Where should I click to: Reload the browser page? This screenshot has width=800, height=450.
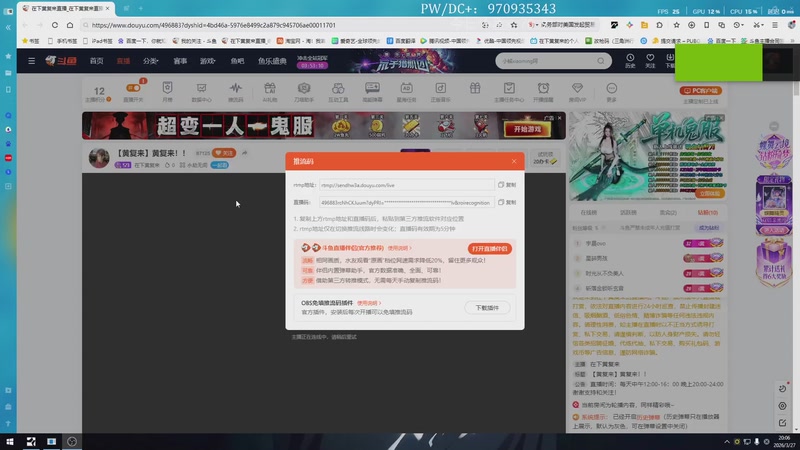point(55,25)
